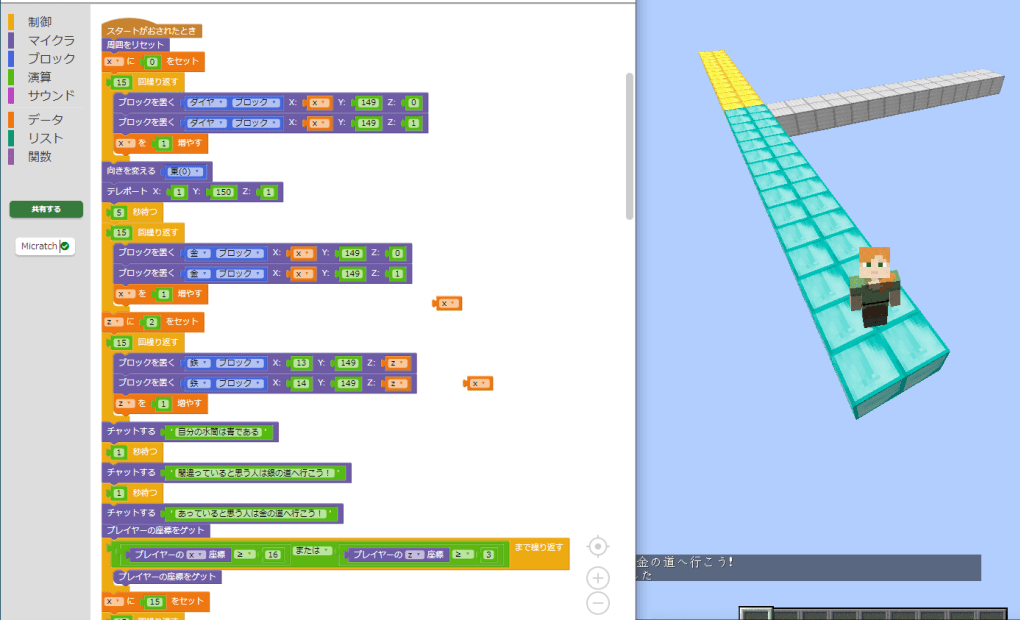Open the 演算 block category
Viewport: 1020px width, 620px height.
40,77
